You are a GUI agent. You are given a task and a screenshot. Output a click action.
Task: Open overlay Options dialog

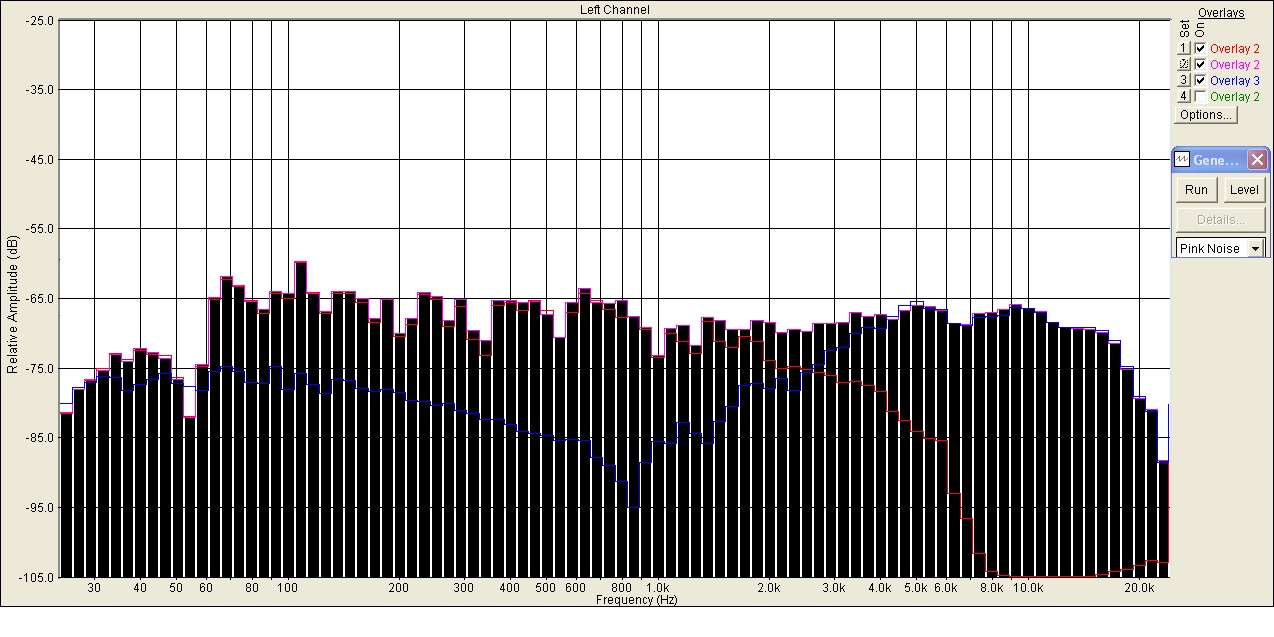point(1206,115)
